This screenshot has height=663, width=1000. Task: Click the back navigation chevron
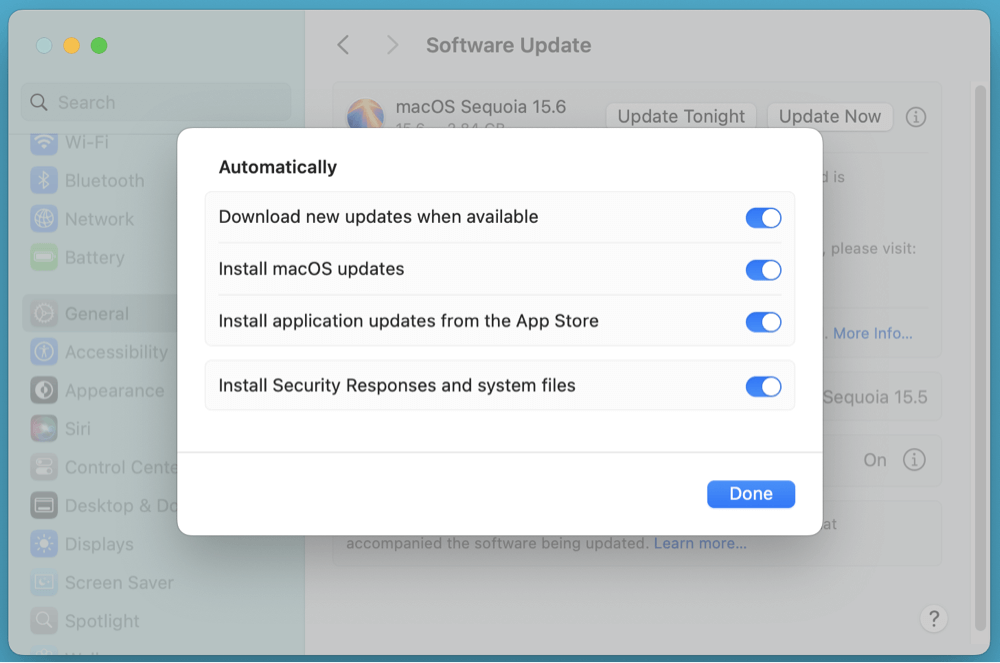[x=343, y=45]
